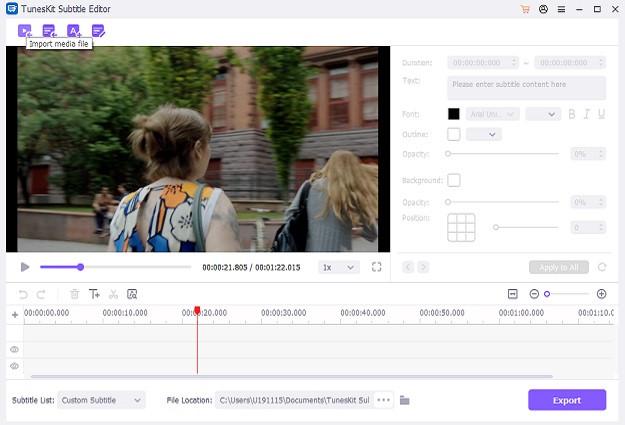The image size is (625, 425).
Task: Open the outline color swatch
Action: coord(454,134)
